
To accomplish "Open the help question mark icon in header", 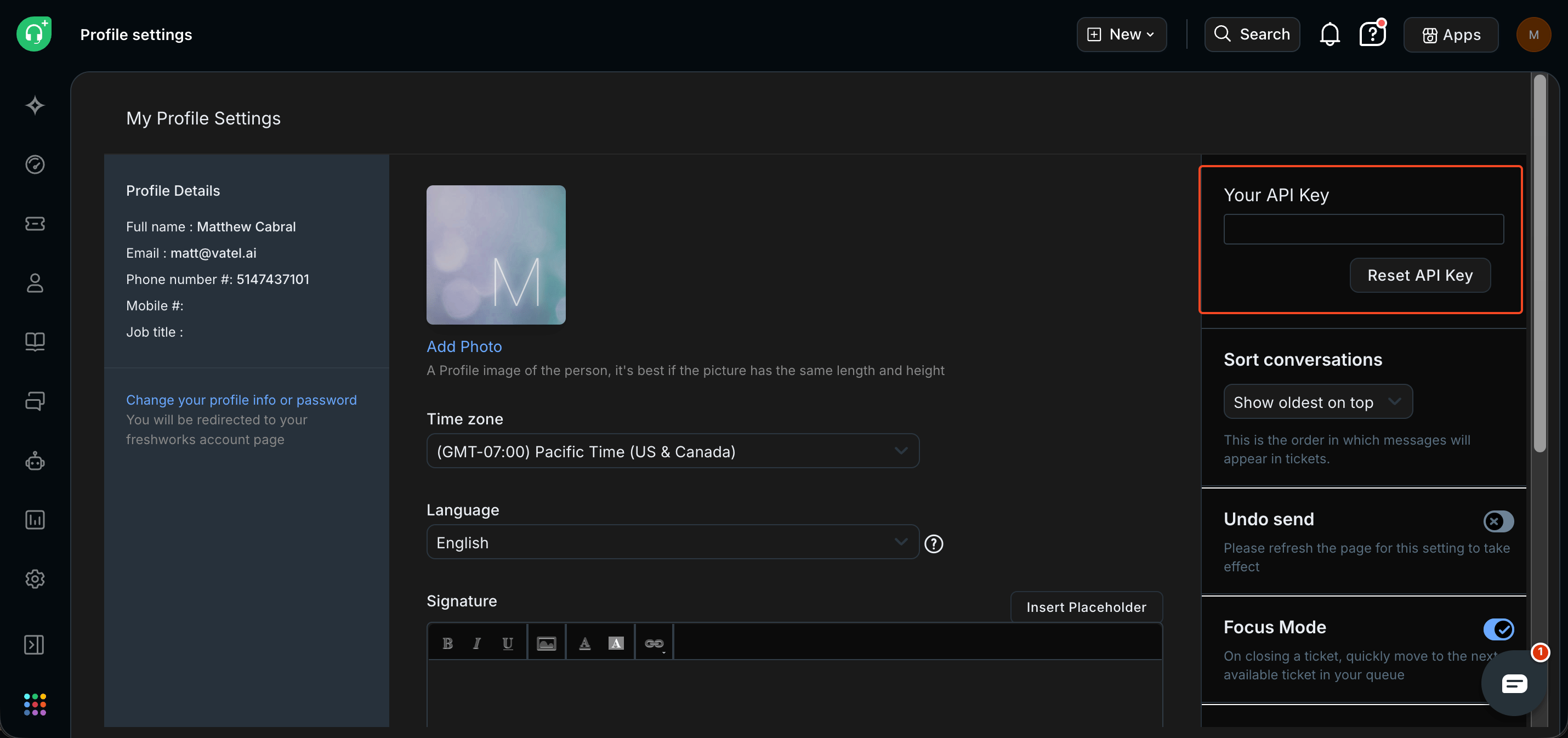I will [x=1372, y=34].
